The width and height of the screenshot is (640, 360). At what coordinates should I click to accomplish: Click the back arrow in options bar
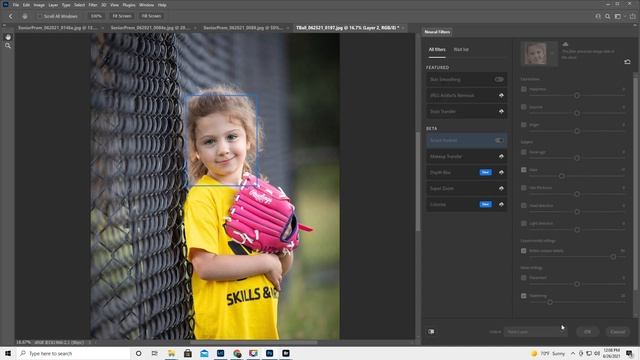click(x=11, y=16)
